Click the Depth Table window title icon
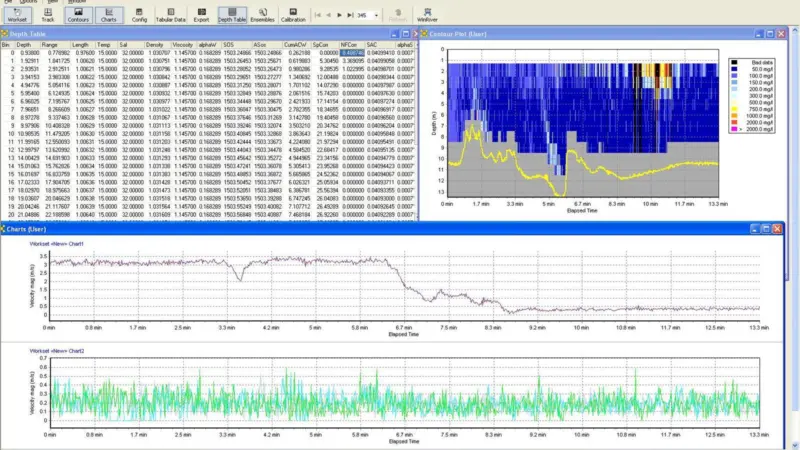Screen dimensions: 800x450 click(5, 34)
